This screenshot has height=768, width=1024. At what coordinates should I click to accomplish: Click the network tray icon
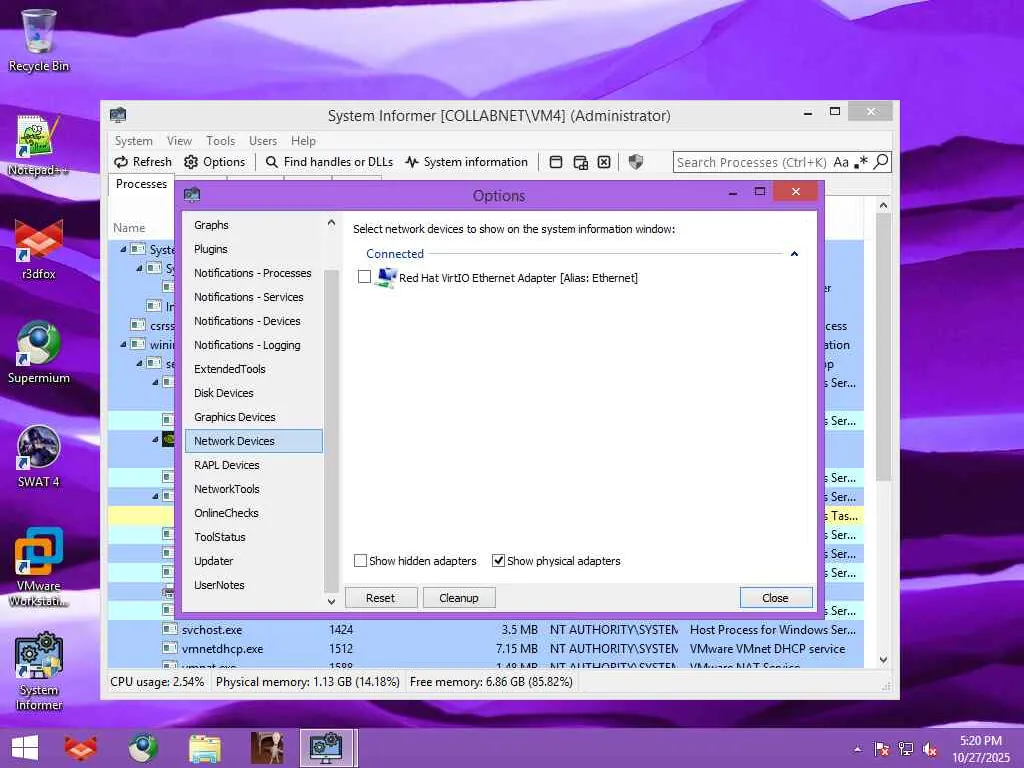pyautogui.click(x=906, y=749)
